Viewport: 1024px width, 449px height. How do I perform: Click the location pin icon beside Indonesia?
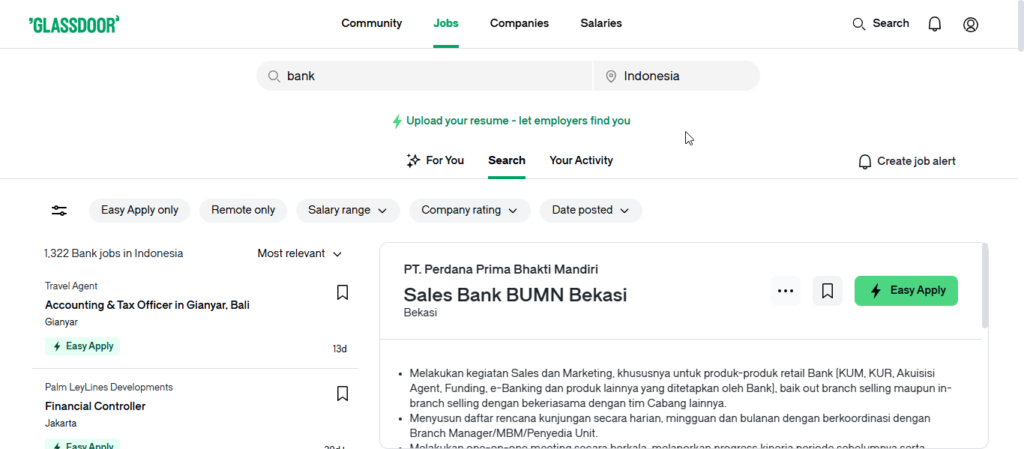click(611, 76)
